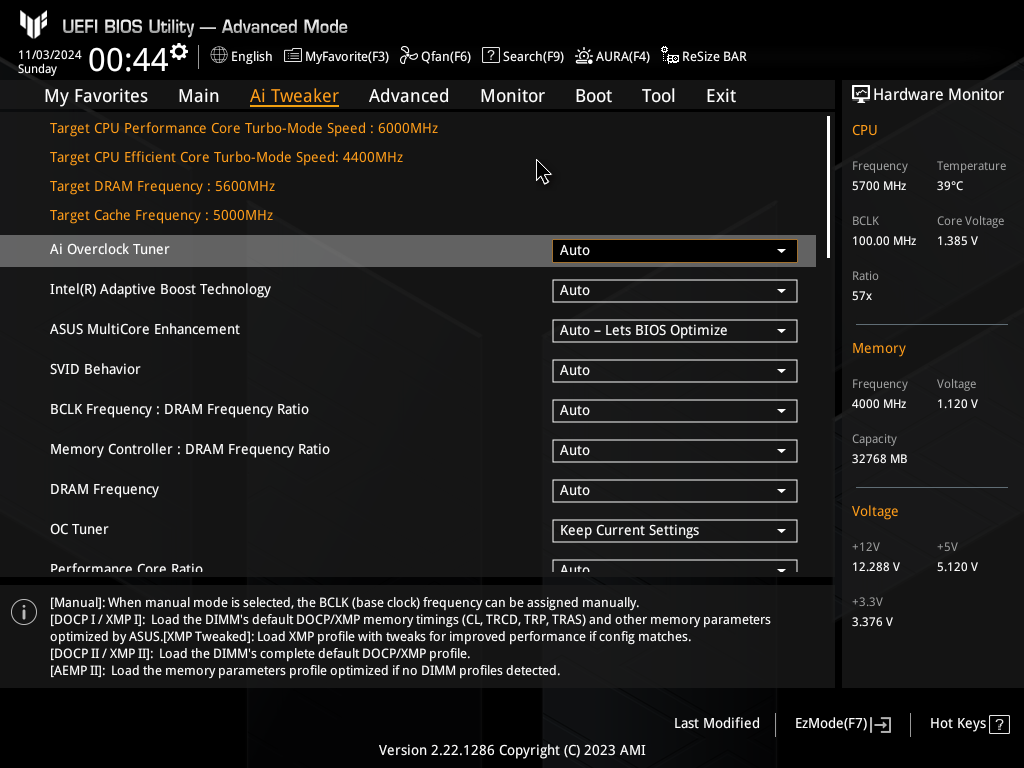
Task: Click BIOS version copyright text
Action: (x=512, y=750)
